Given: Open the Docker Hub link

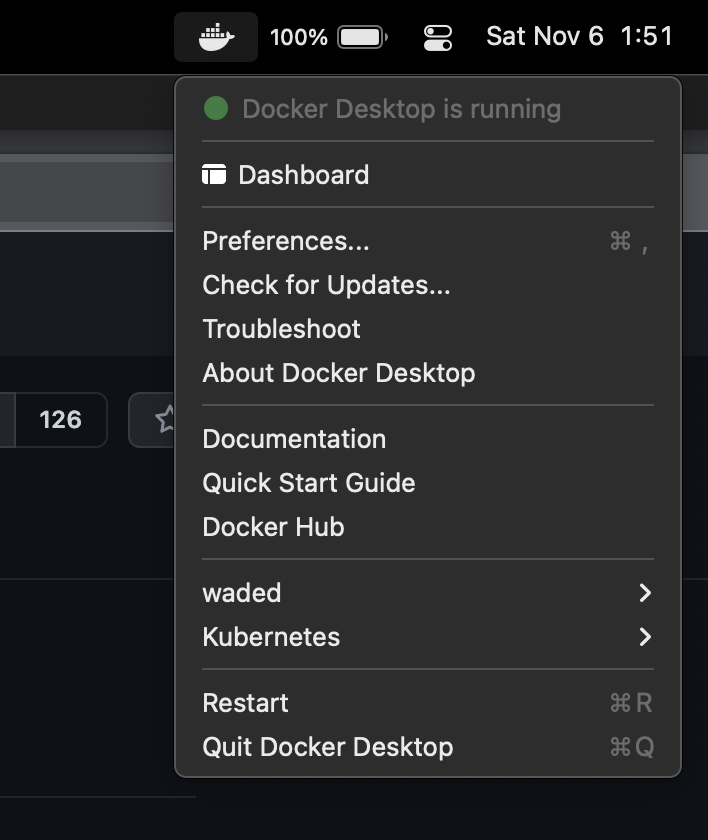Looking at the screenshot, I should pyautogui.click(x=272, y=526).
